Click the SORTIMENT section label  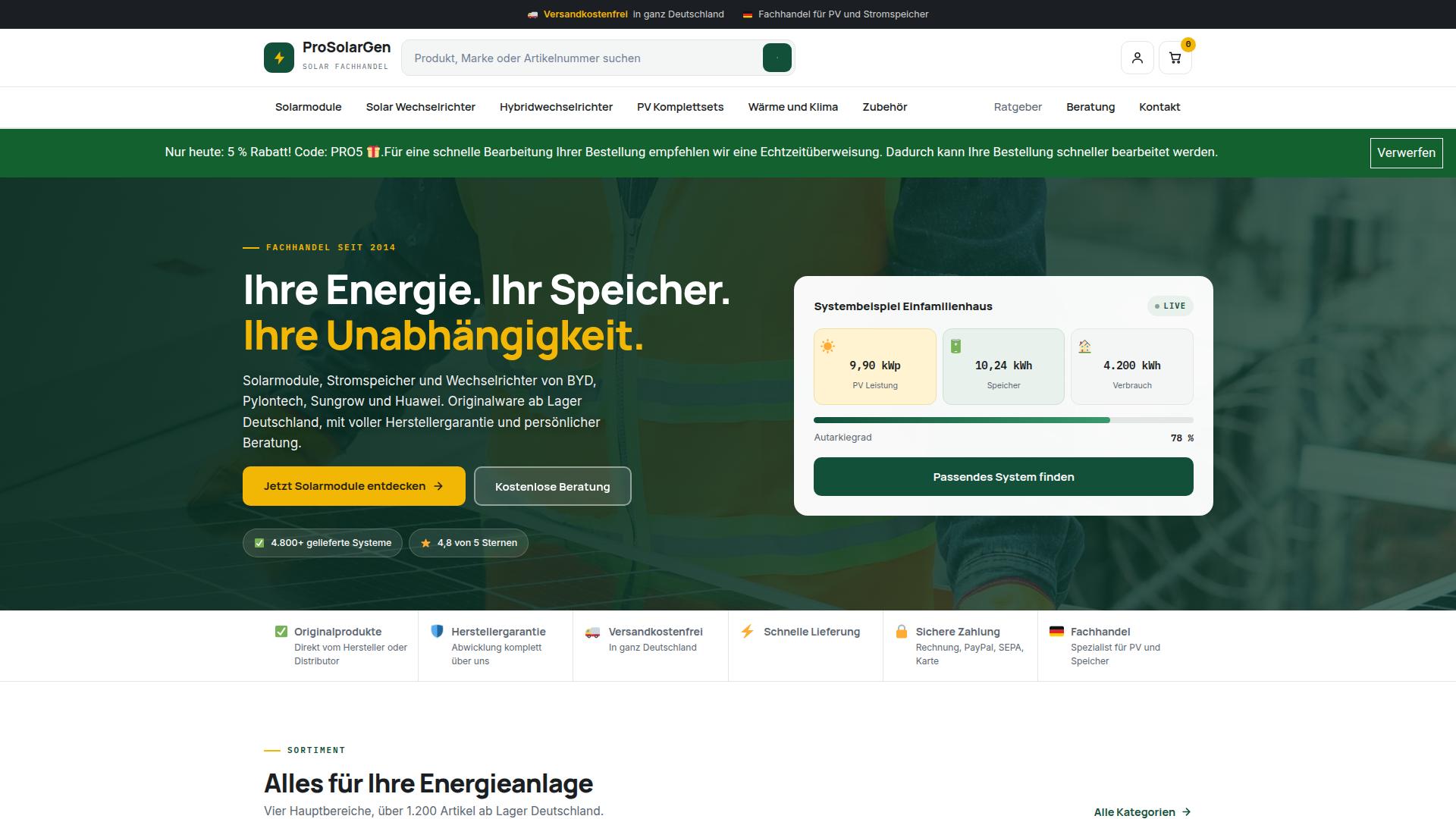click(x=316, y=750)
